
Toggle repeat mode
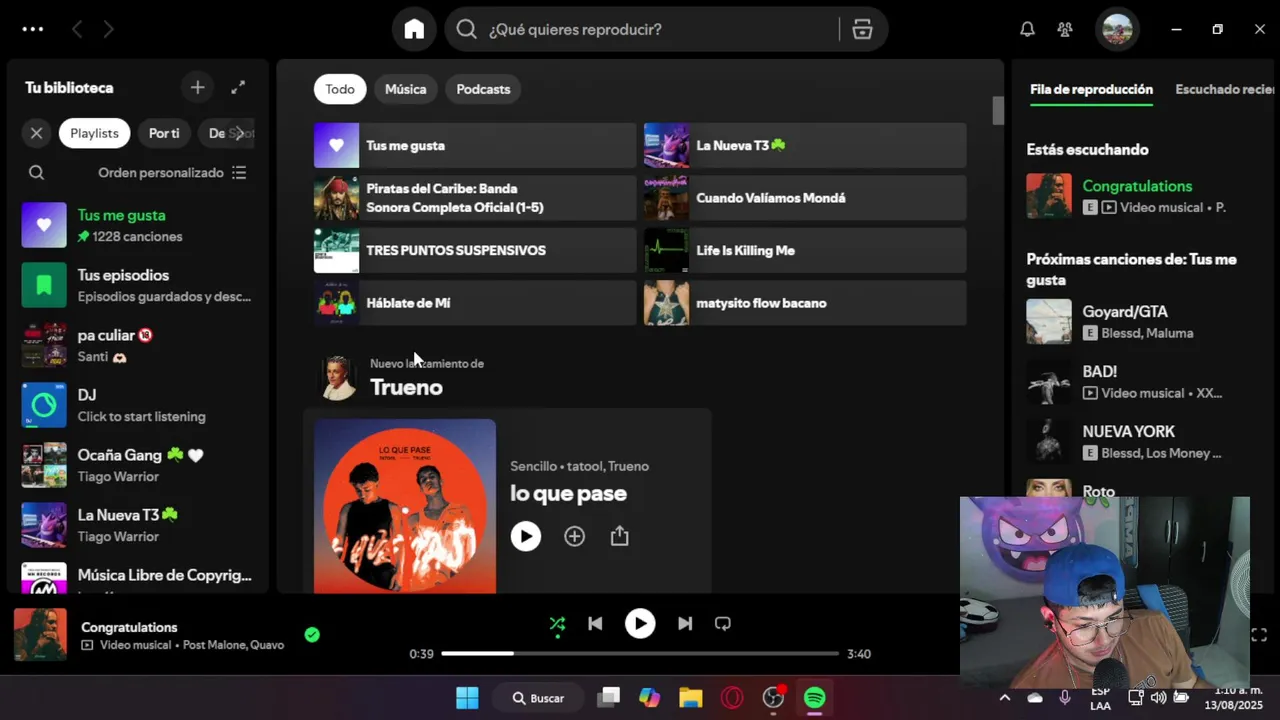[723, 624]
